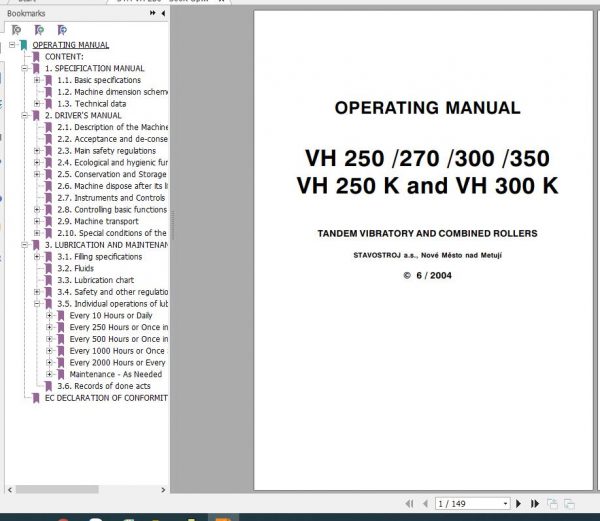Go to the first page
This screenshot has height=521, width=600.
click(409, 504)
